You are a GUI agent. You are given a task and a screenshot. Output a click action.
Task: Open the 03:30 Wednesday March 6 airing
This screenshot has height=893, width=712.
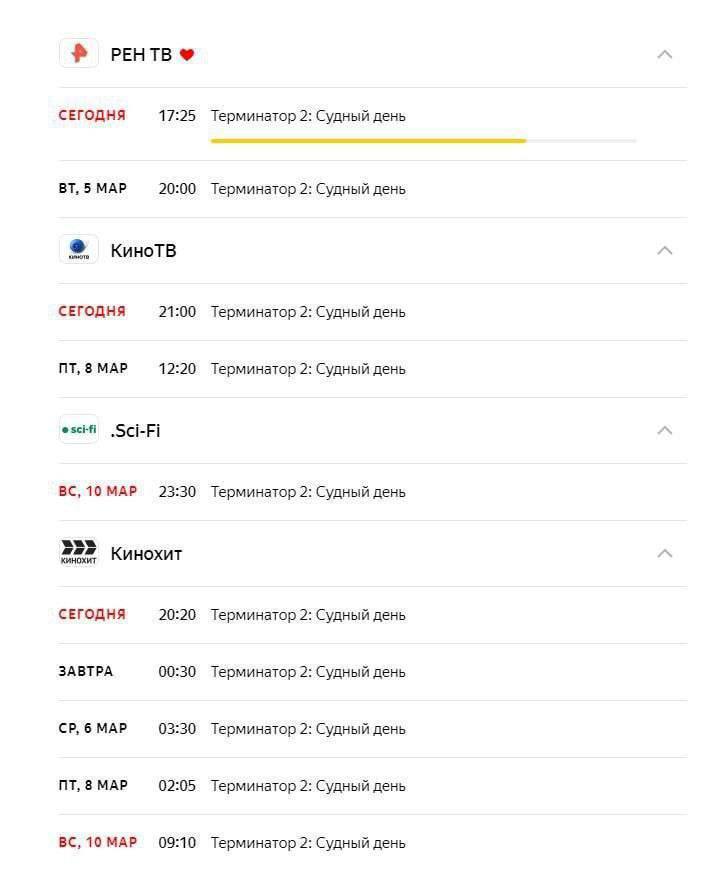373,729
